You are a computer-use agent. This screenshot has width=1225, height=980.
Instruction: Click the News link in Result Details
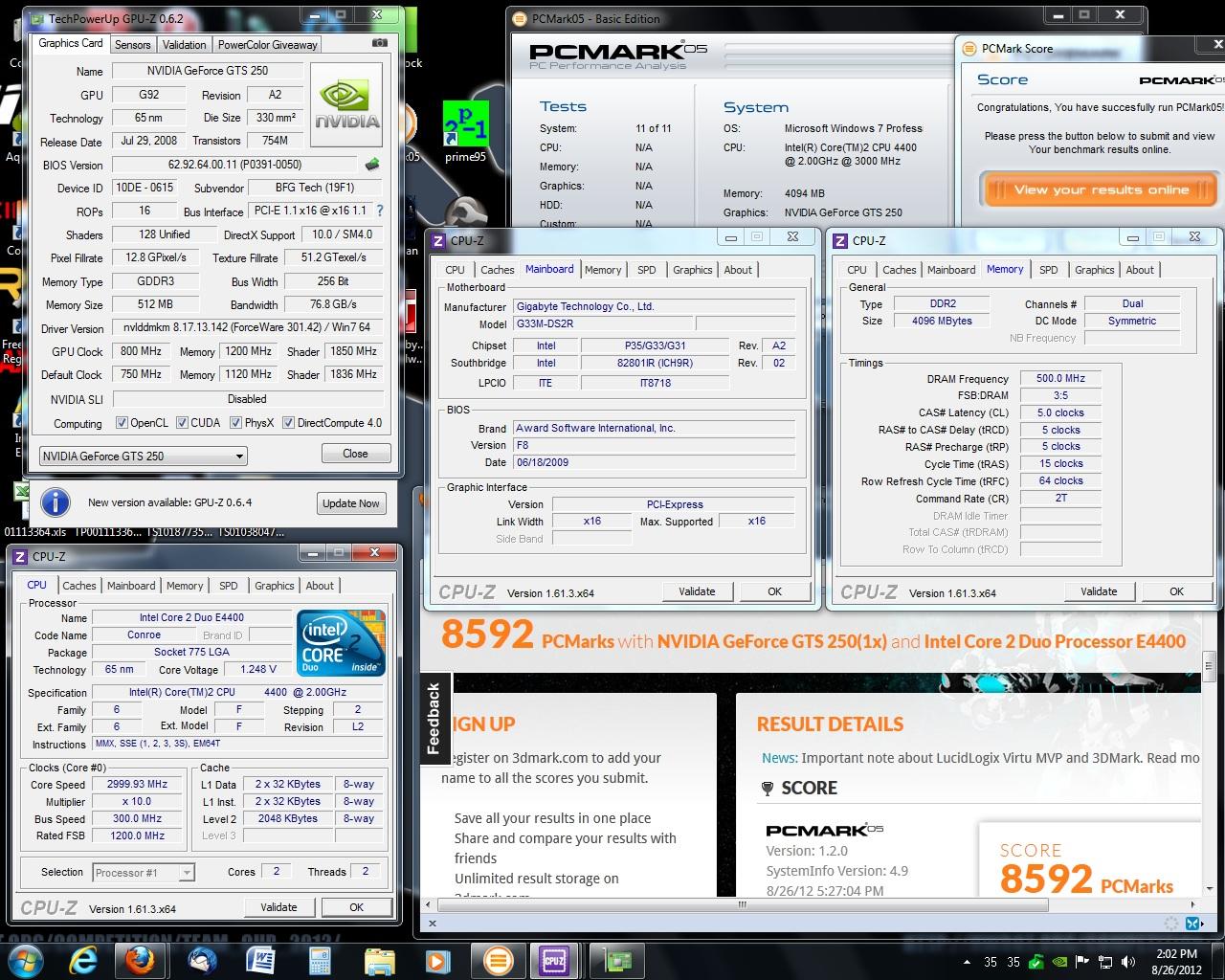(779, 758)
